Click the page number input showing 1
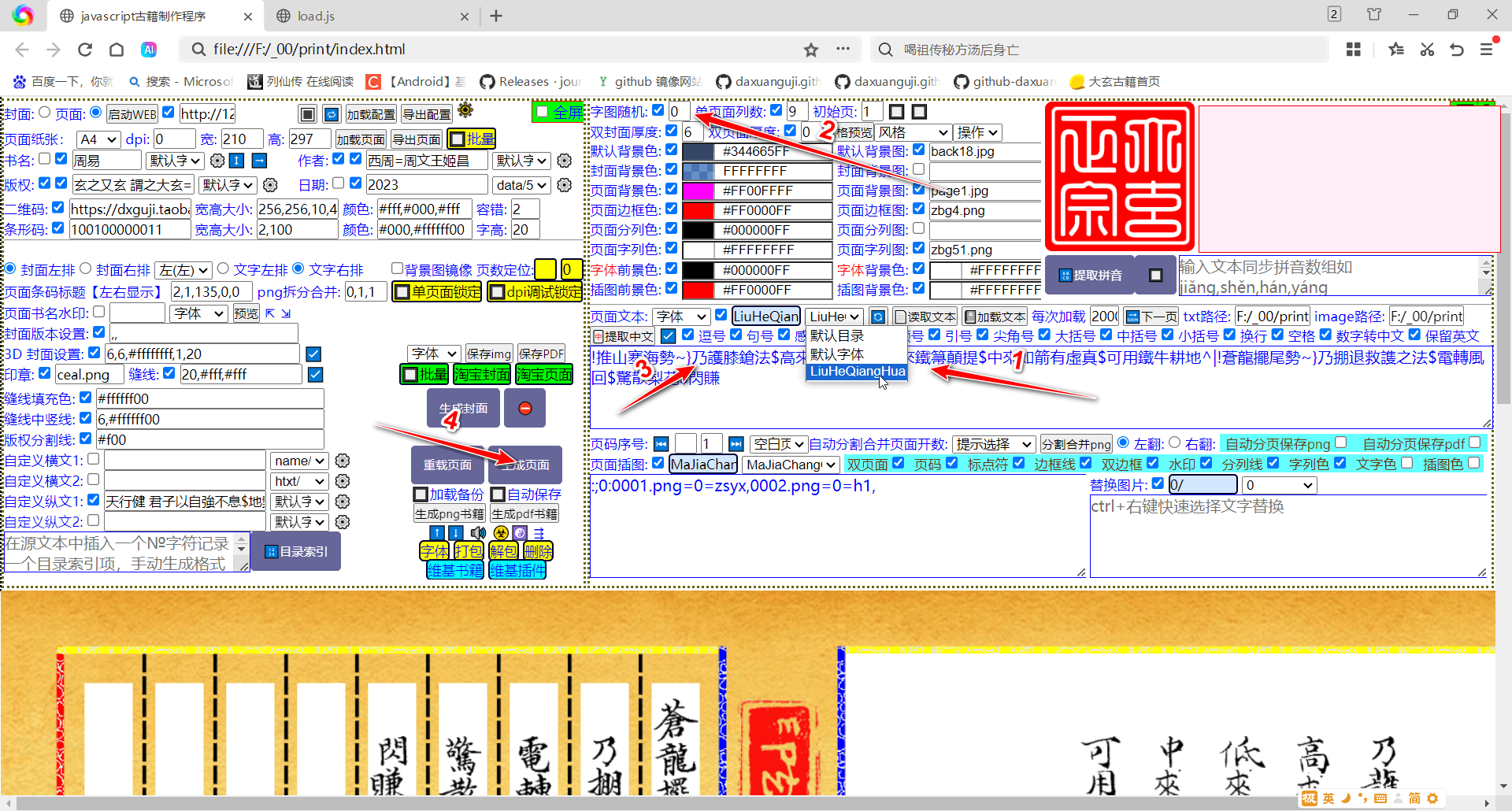1512x811 pixels. coord(710,443)
